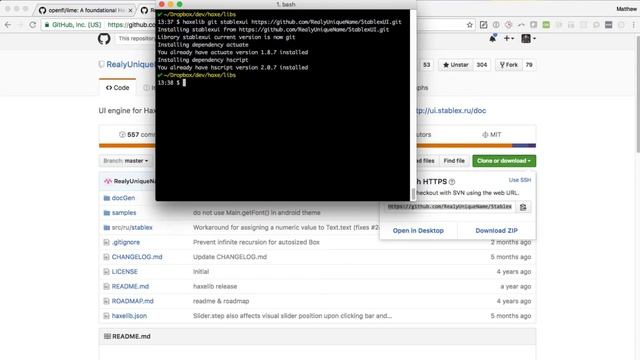Click the samples folder icon

pyautogui.click(x=107, y=213)
